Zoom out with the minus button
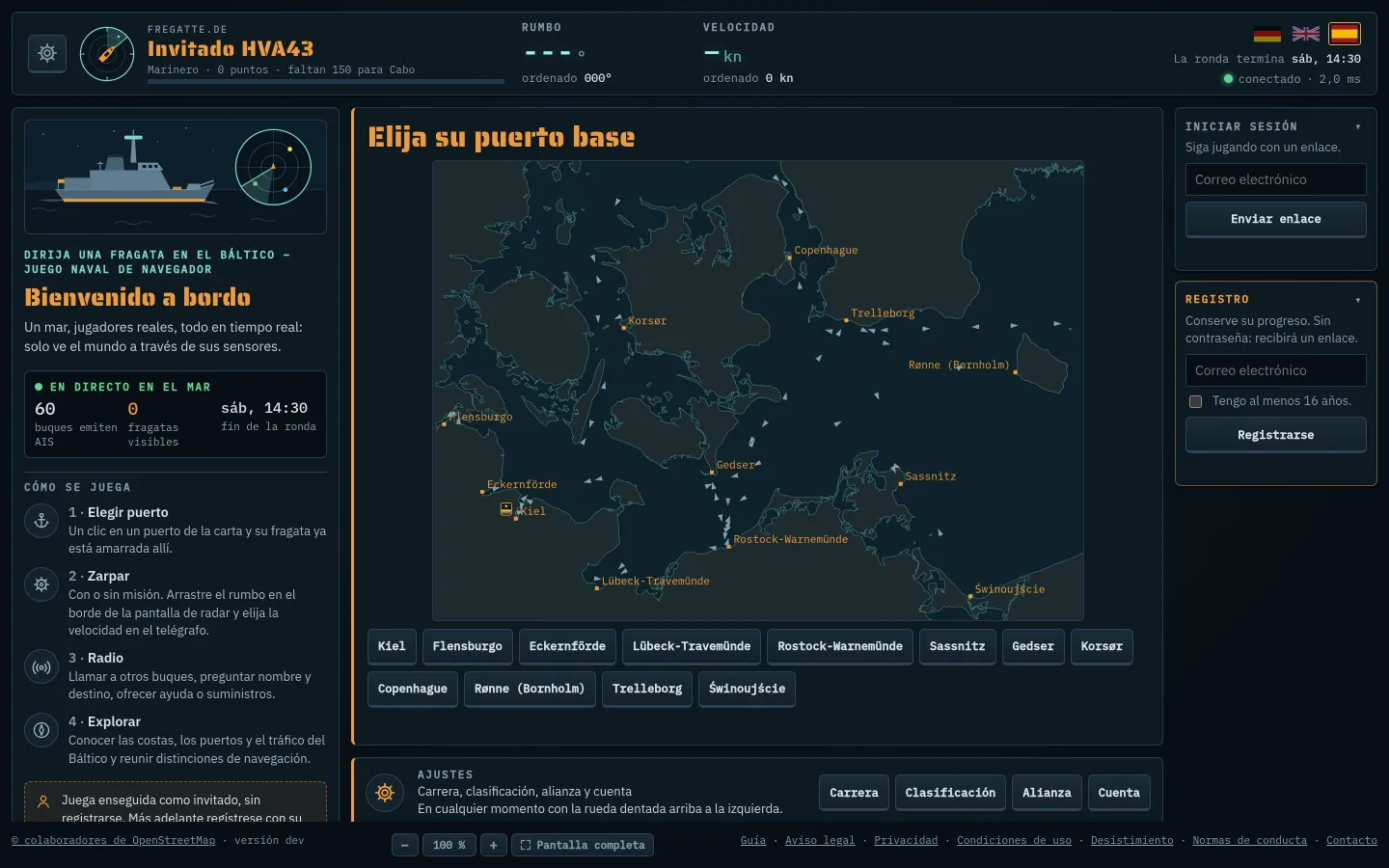Viewport: 1389px width, 868px height. point(405,845)
